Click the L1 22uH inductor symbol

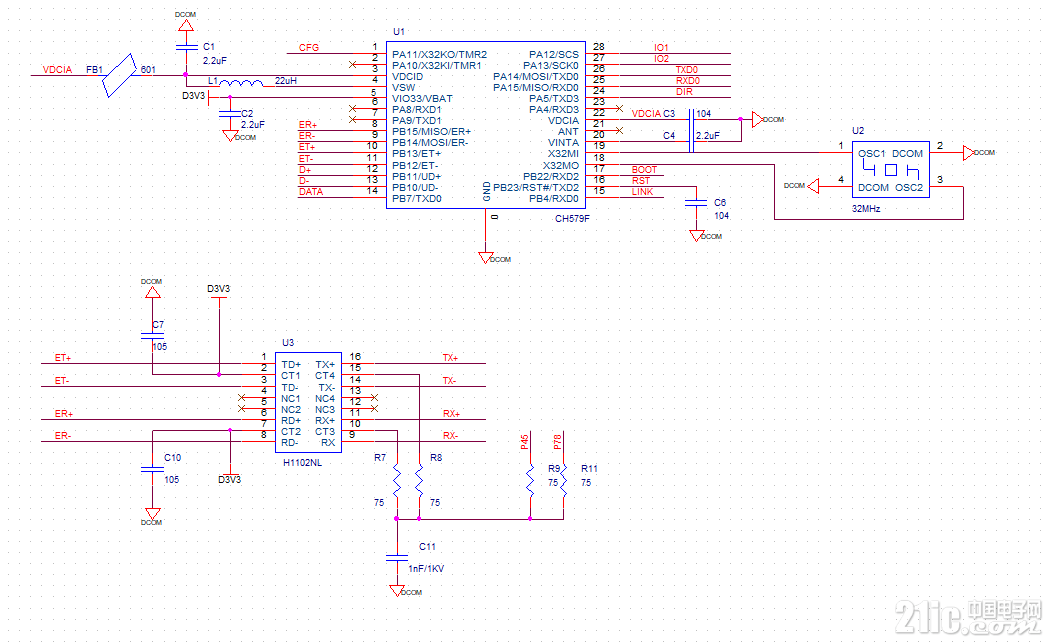(x=241, y=83)
